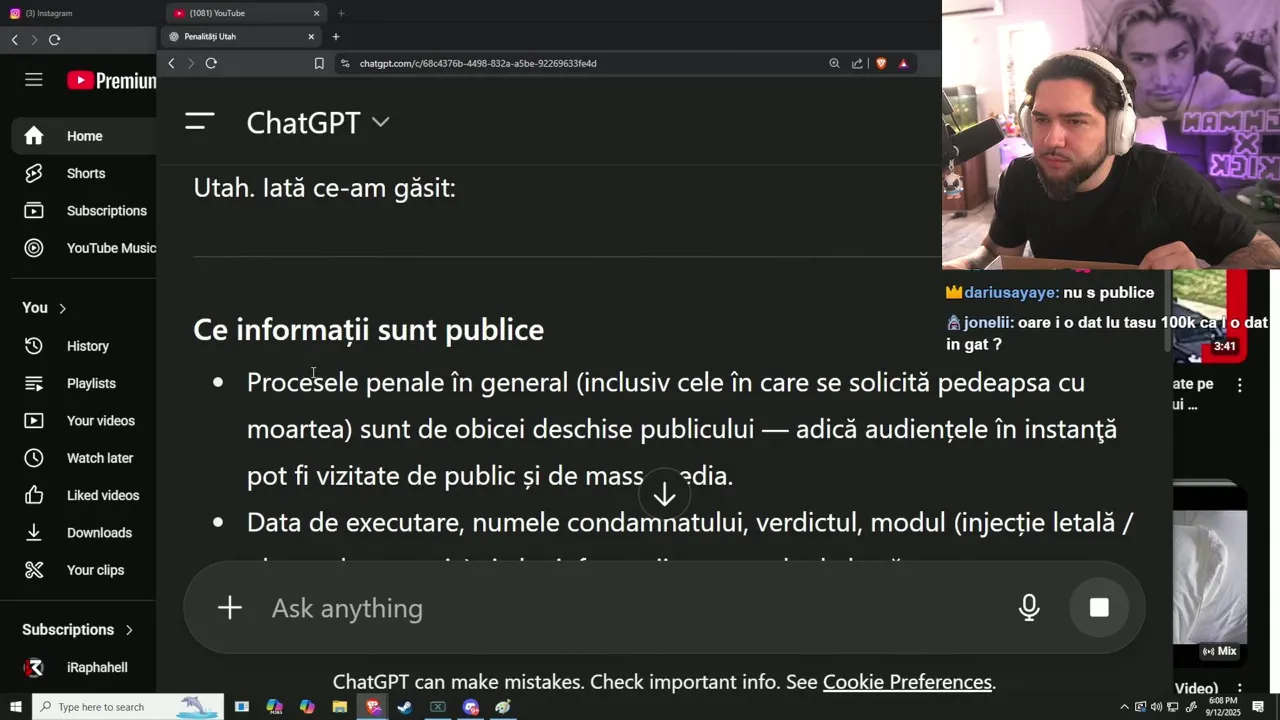The height and width of the screenshot is (720, 1280).
Task: Click the YouTube Premium logo
Action: pyautogui.click(x=111, y=81)
